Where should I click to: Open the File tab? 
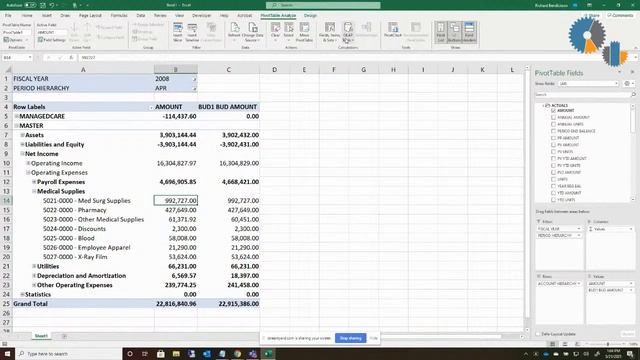click(x=8, y=16)
